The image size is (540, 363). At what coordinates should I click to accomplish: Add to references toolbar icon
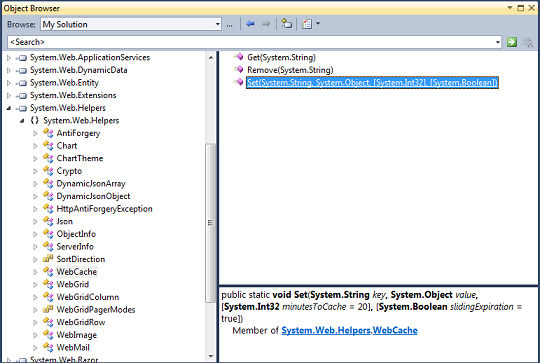tap(286, 24)
